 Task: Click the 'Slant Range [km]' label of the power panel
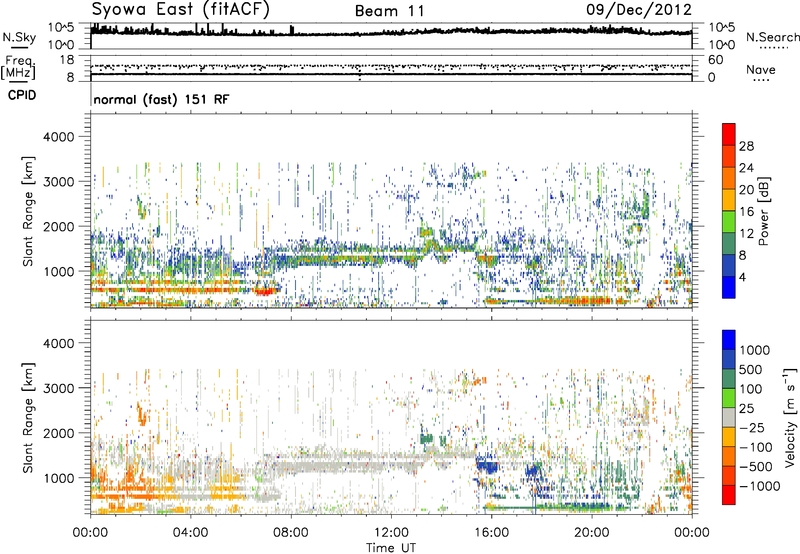coord(28,211)
